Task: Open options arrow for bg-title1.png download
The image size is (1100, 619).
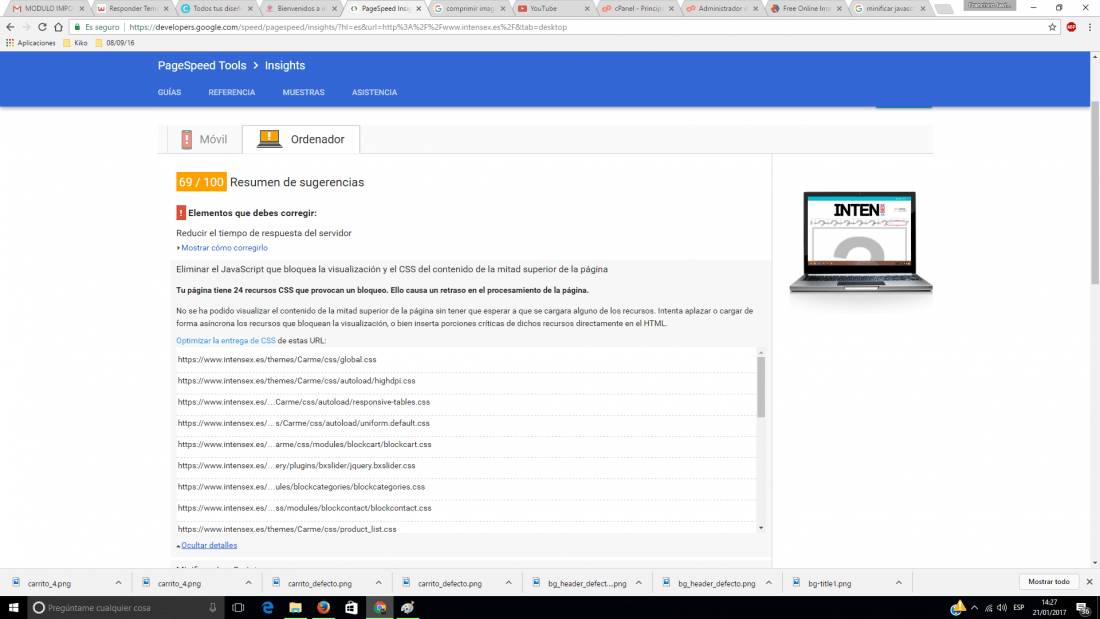Action: (899, 583)
